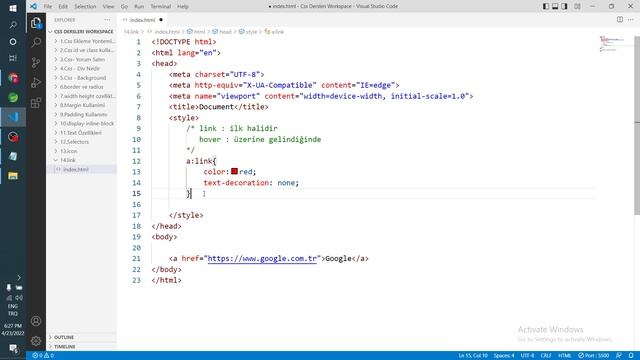Toggle Primary Side Bar visibility
The height and width of the screenshot is (360, 640).
click(x=546, y=6)
